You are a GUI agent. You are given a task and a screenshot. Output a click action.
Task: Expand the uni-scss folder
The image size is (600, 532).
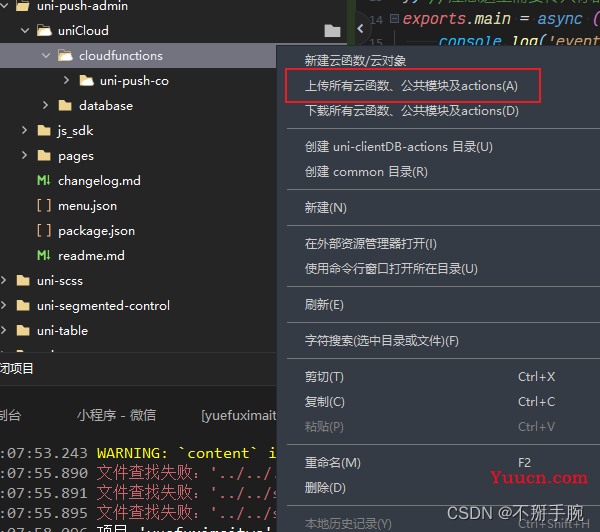tap(4, 281)
